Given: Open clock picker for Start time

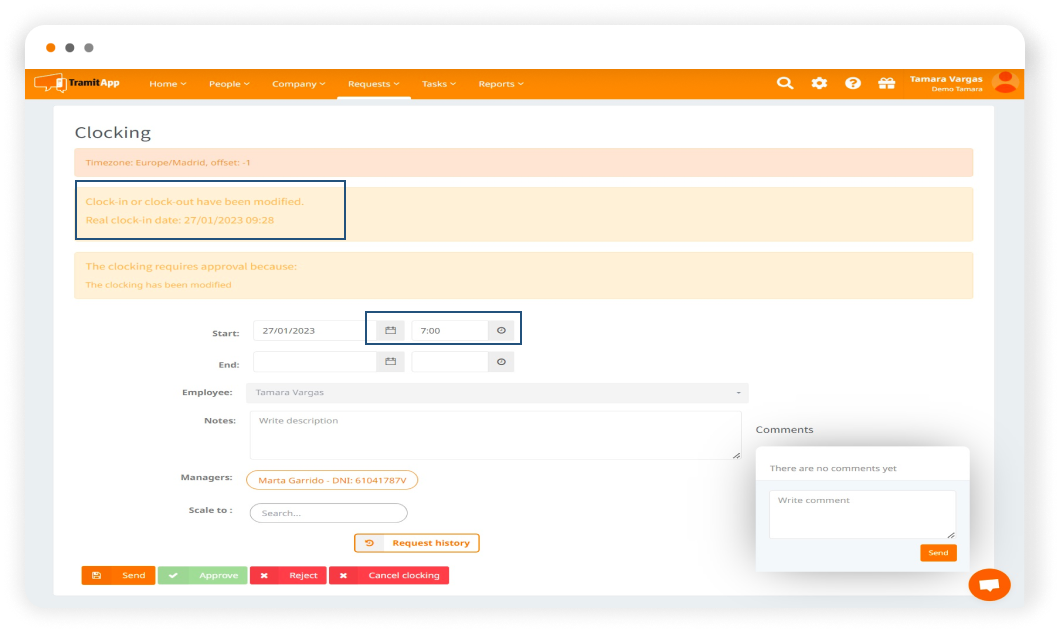Looking at the screenshot, I should (501, 330).
